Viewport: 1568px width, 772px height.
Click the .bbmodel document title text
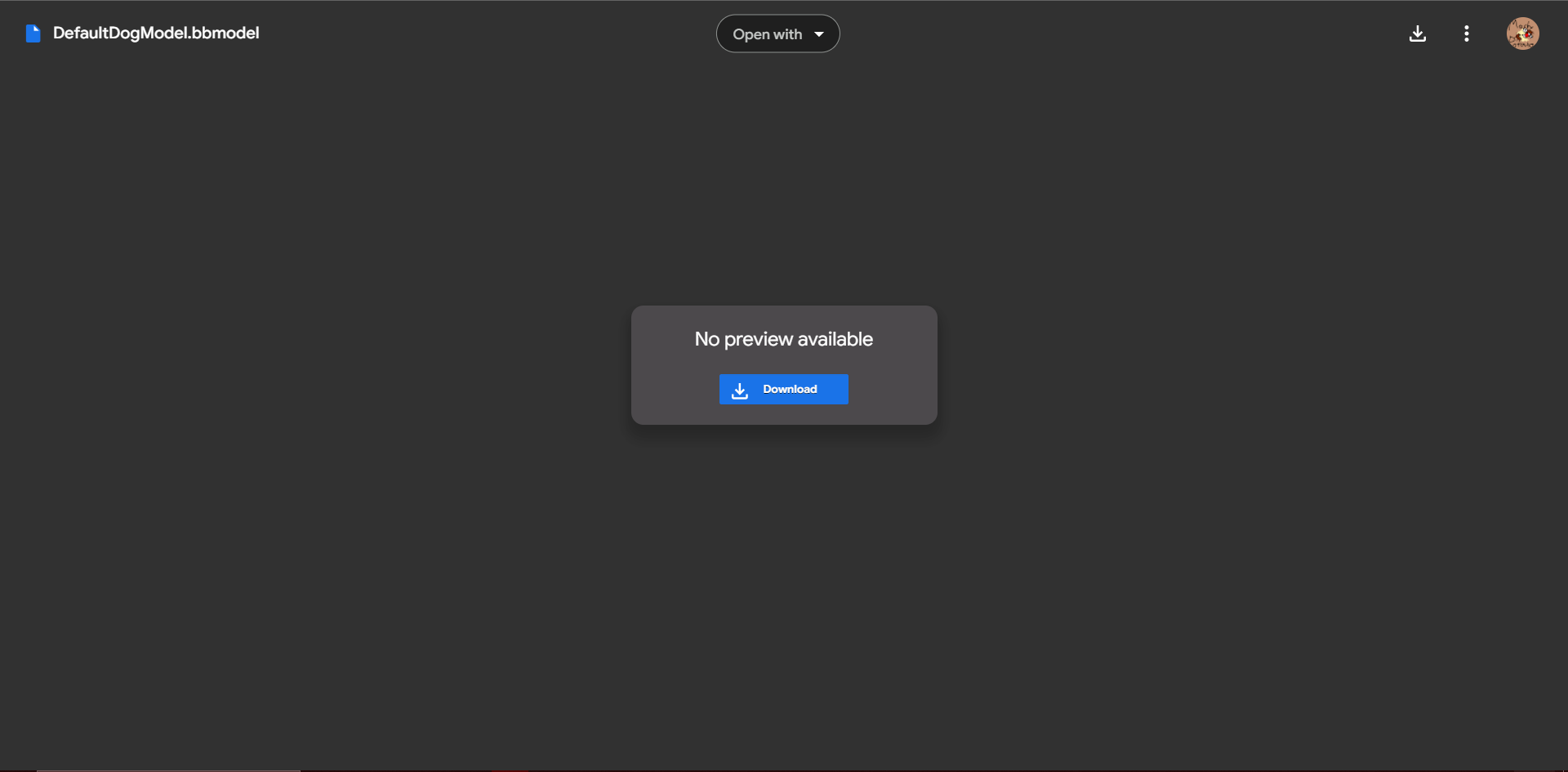click(x=156, y=33)
